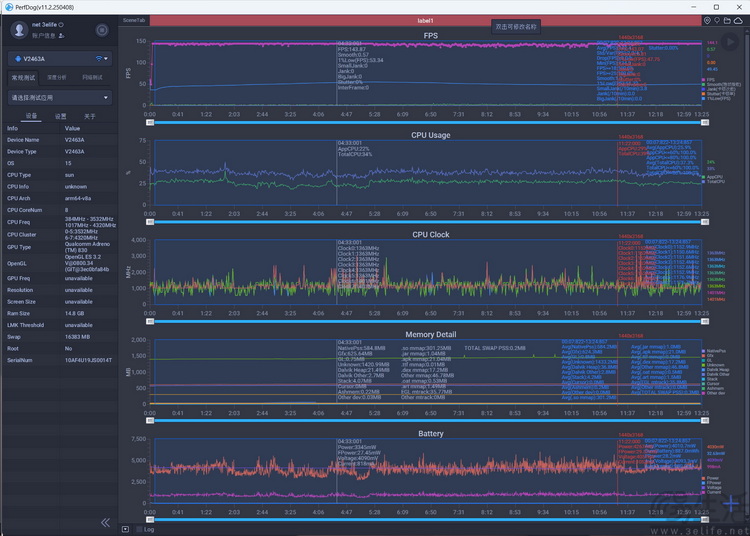Toggle Dalvik Heap series in Memory legend
Screen dimensions: 750x536
point(716,370)
